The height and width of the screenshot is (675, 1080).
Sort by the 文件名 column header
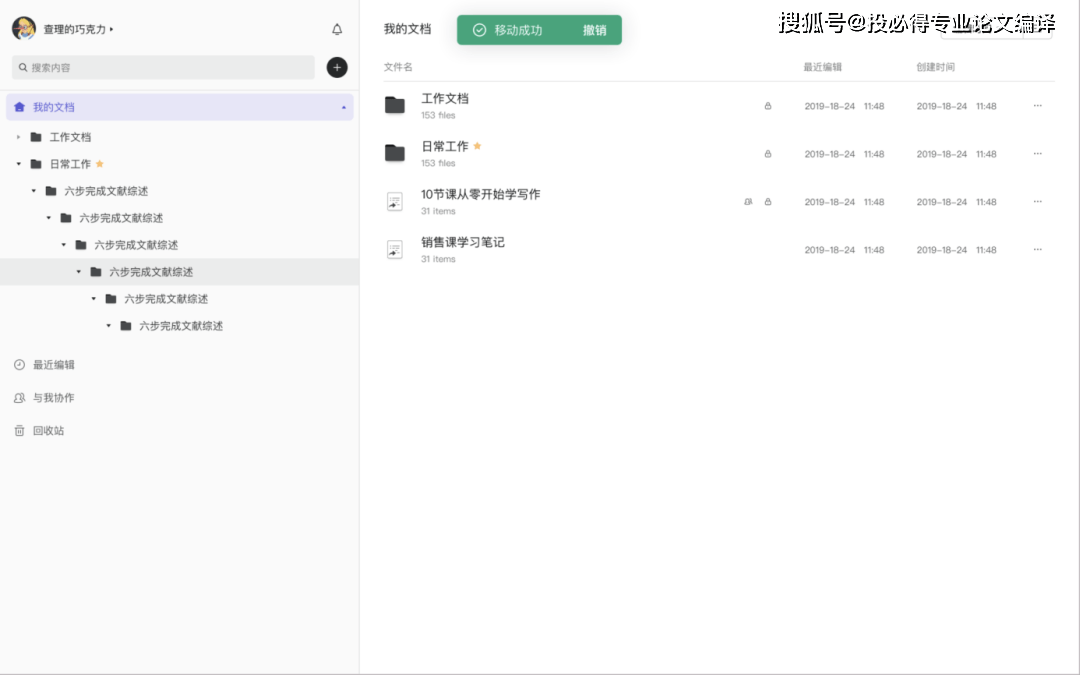tap(398, 67)
